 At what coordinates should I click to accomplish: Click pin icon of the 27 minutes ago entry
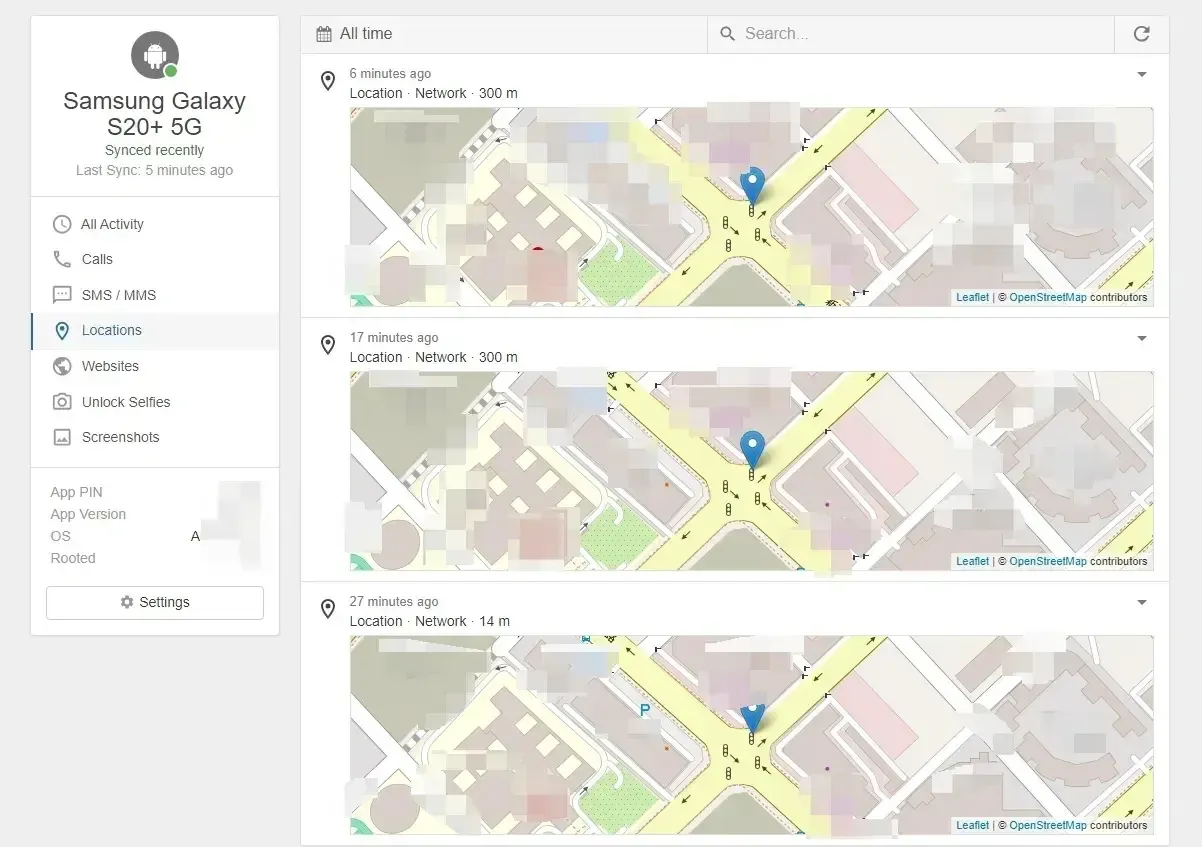pos(327,609)
